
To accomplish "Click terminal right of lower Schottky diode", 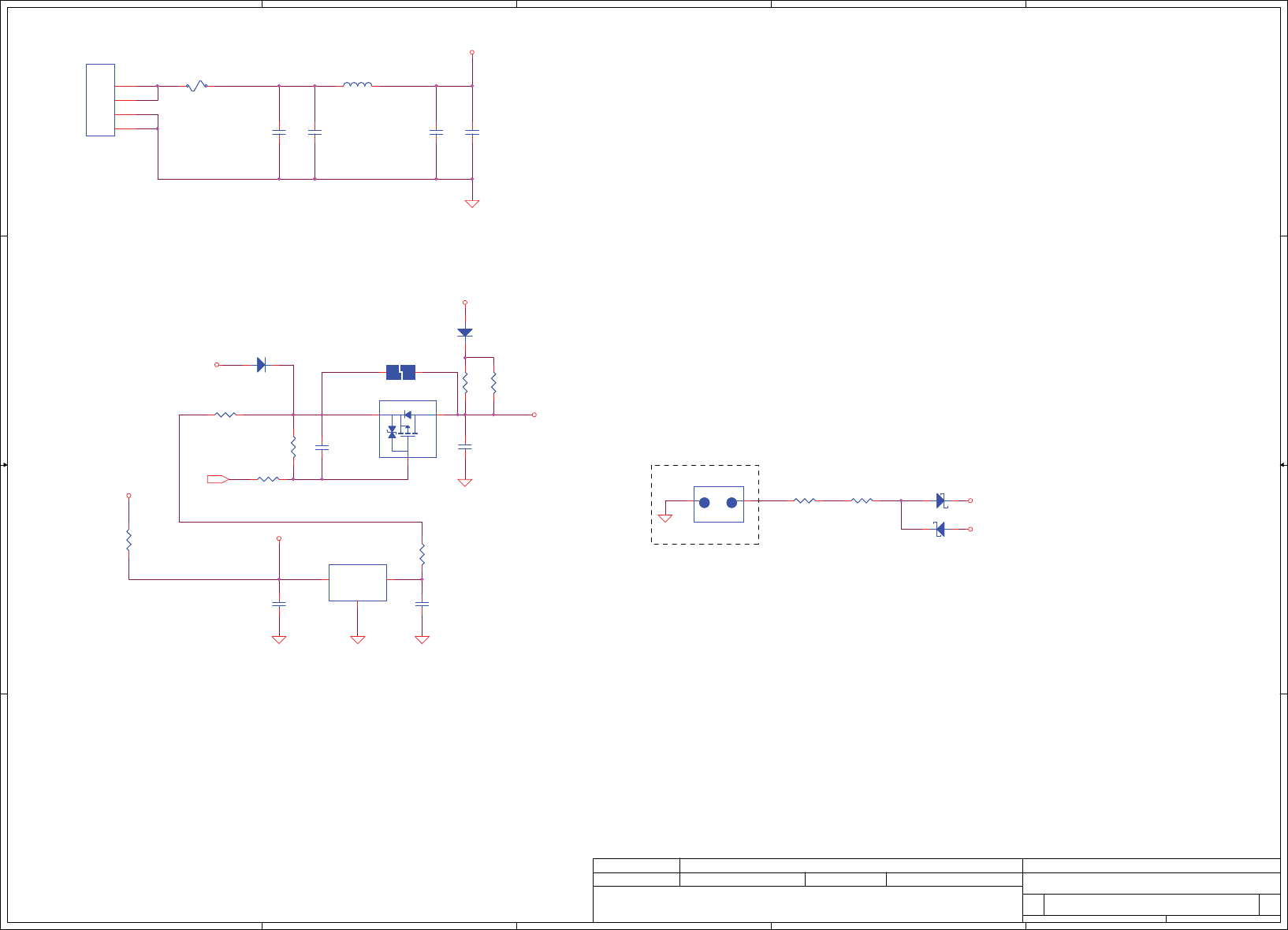I will 970,529.
